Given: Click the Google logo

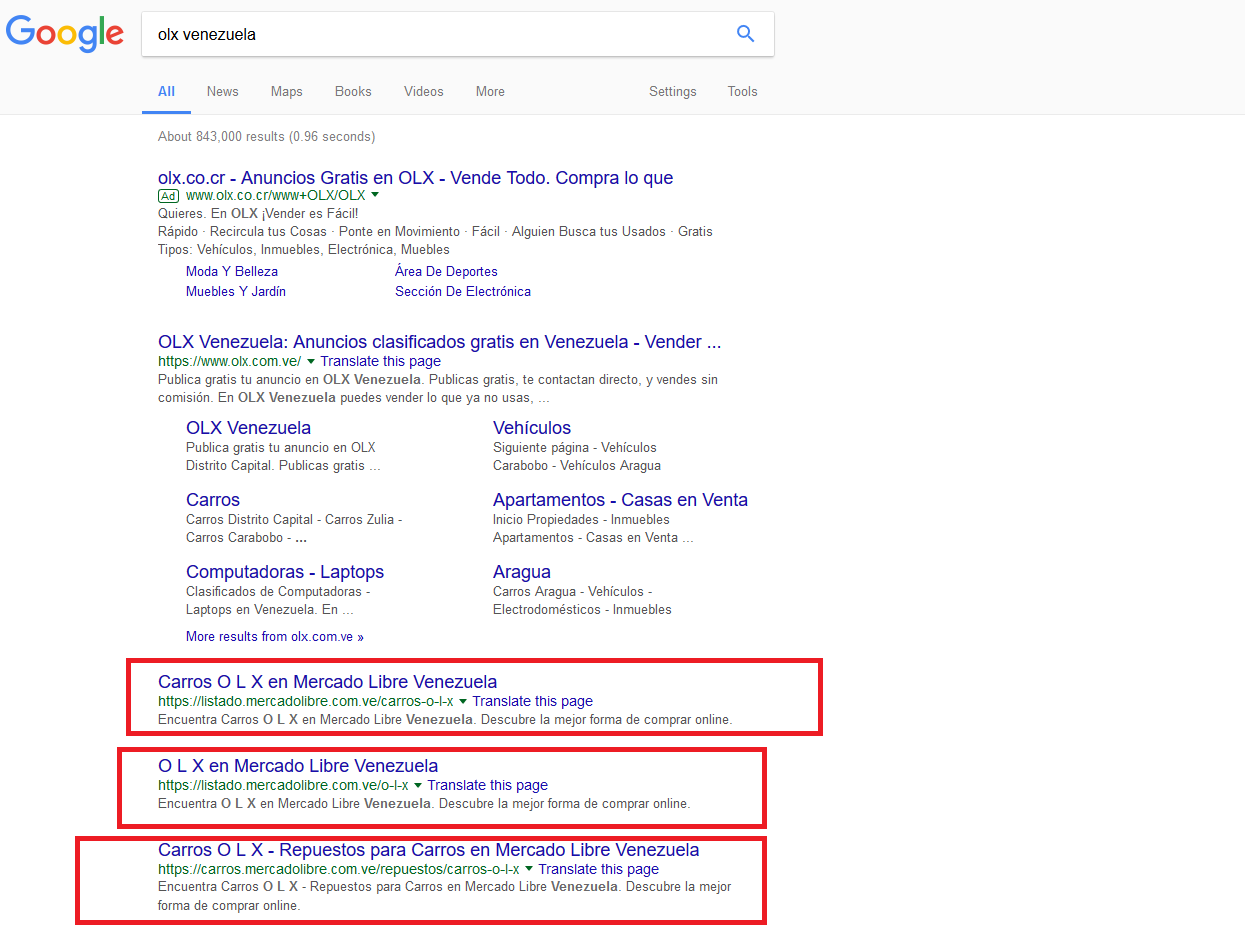Looking at the screenshot, I should pyautogui.click(x=65, y=34).
